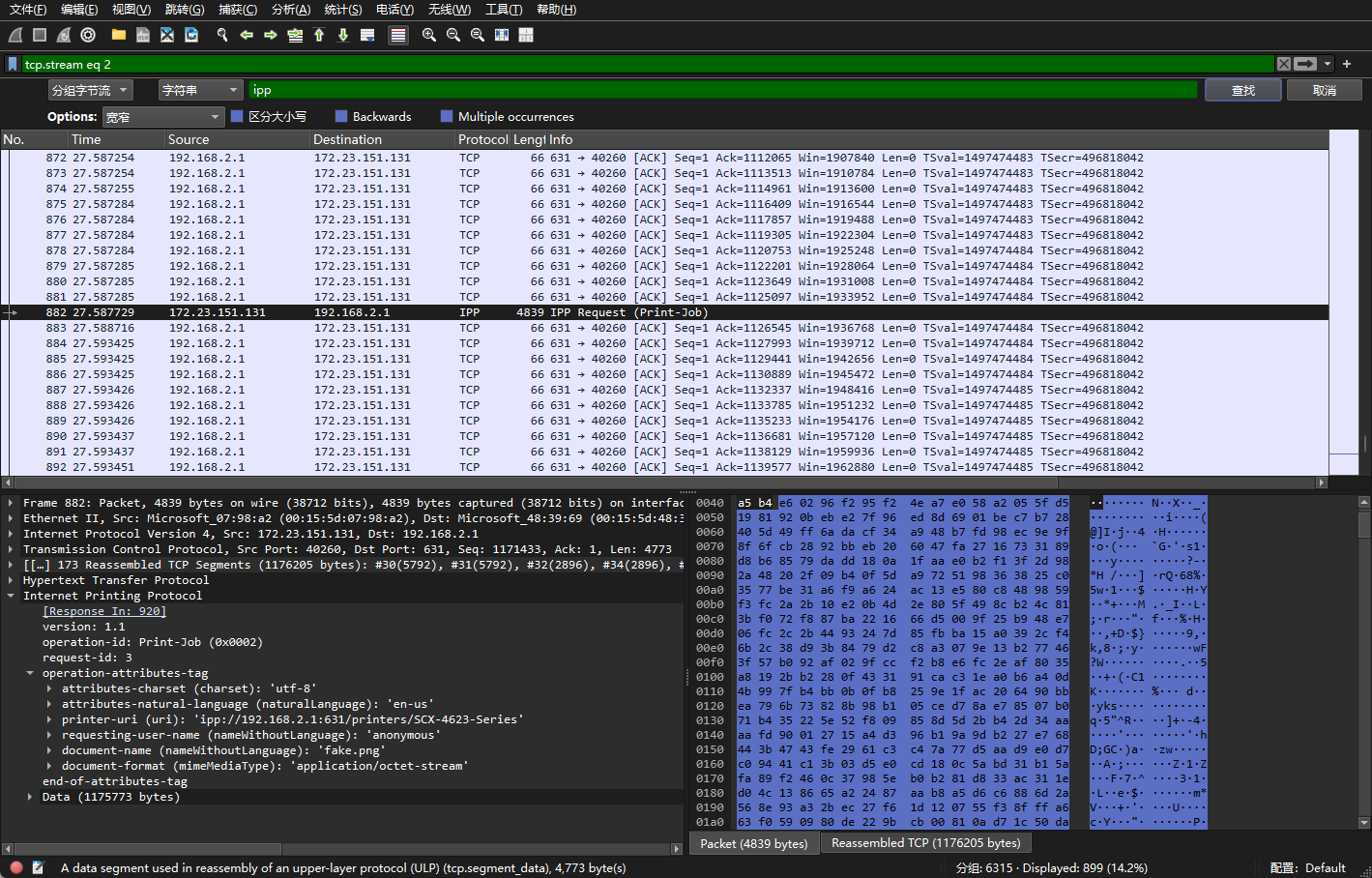Sort by the Protocol column header
Viewport: 1372px width, 878px height.
point(482,139)
